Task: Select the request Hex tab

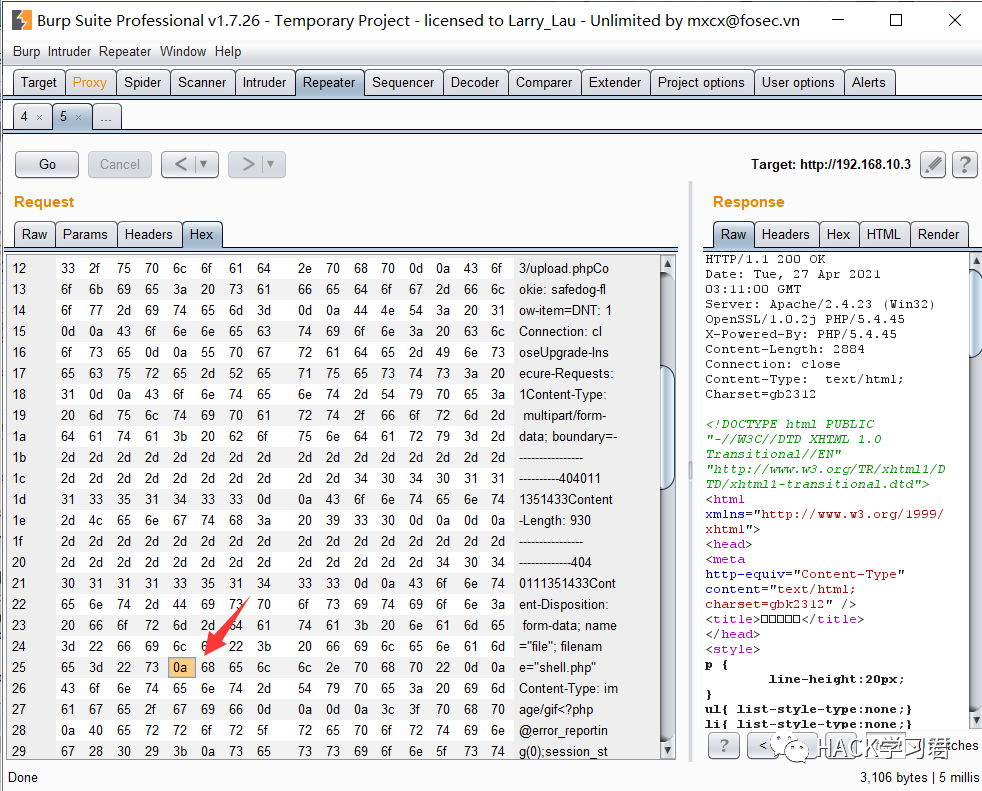Action: click(x=202, y=234)
